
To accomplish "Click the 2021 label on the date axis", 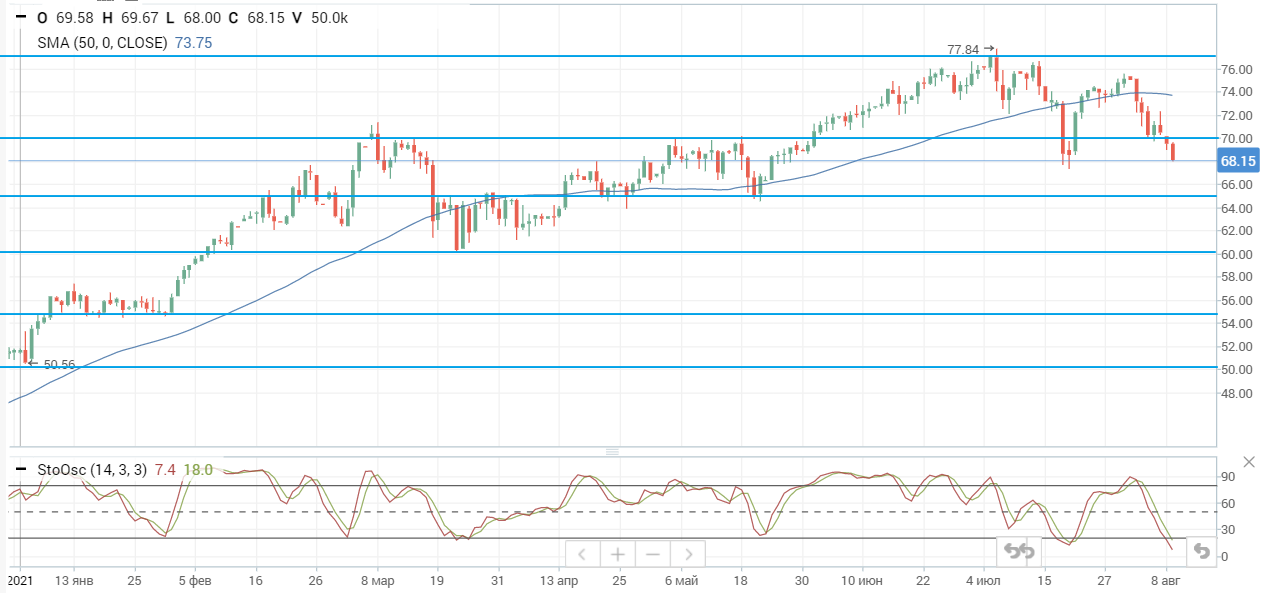I will click(20, 580).
